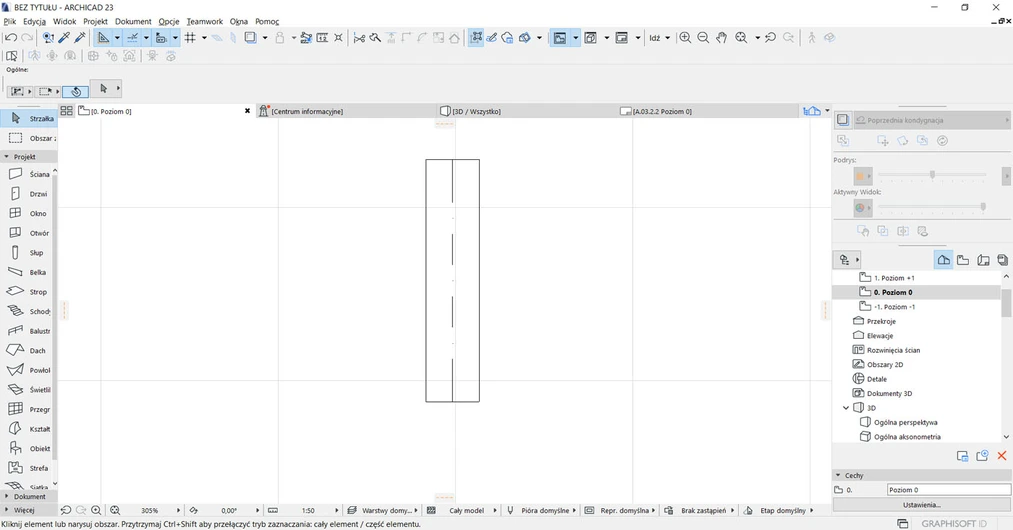Toggle the grid snap hash icon
The image size is (1013, 530).
click(190, 37)
